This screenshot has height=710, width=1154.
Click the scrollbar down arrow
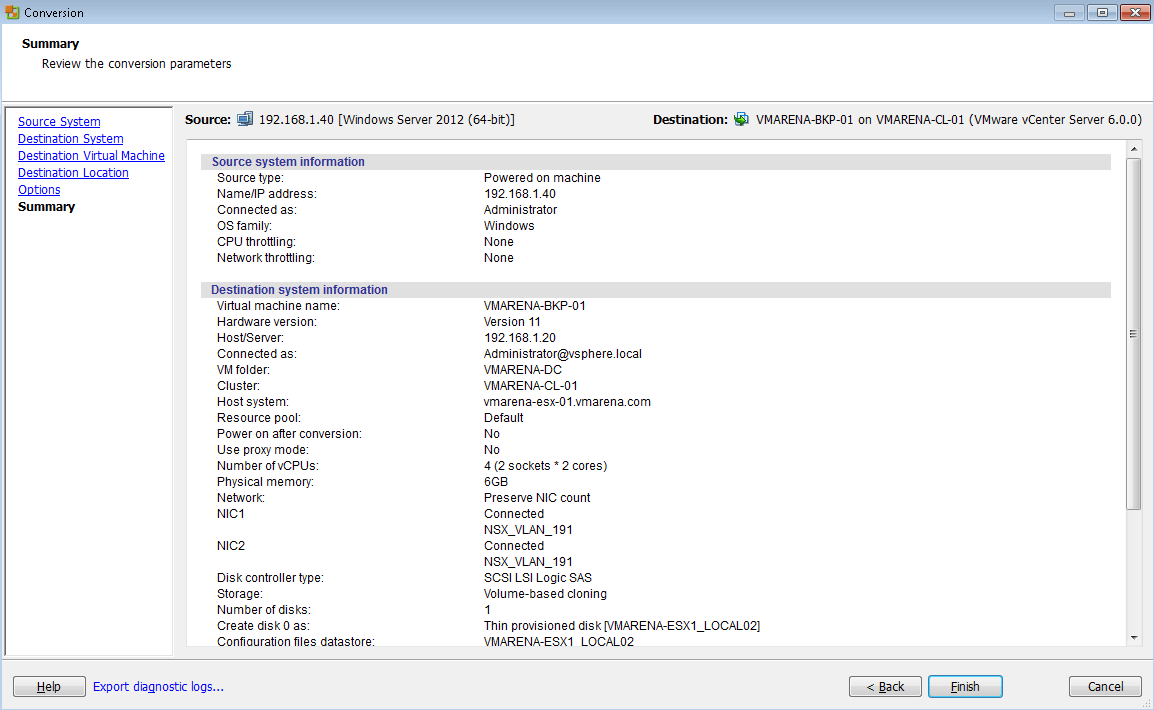click(x=1133, y=638)
